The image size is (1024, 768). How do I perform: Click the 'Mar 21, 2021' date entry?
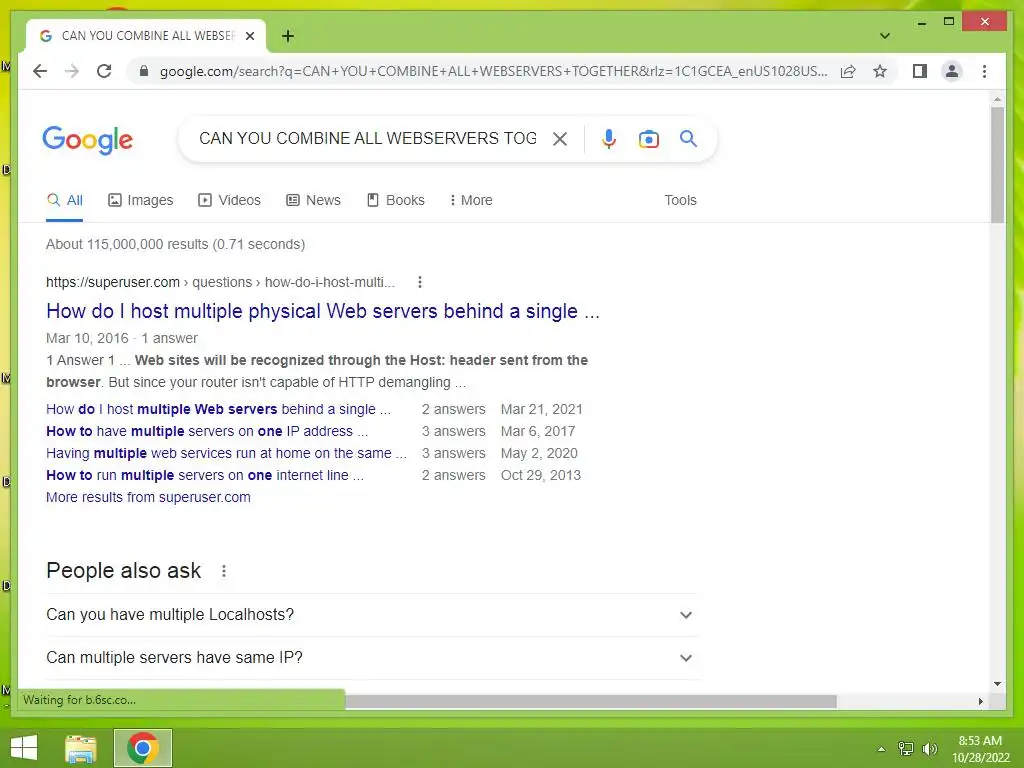point(541,409)
